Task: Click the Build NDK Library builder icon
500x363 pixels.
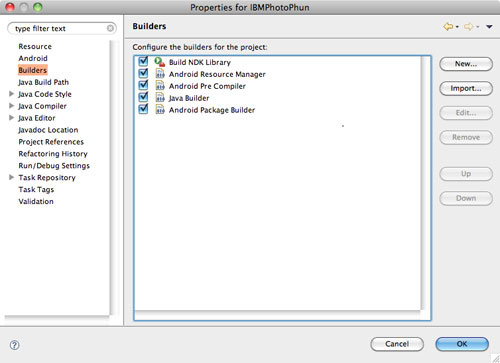Action: pyautogui.click(x=160, y=62)
